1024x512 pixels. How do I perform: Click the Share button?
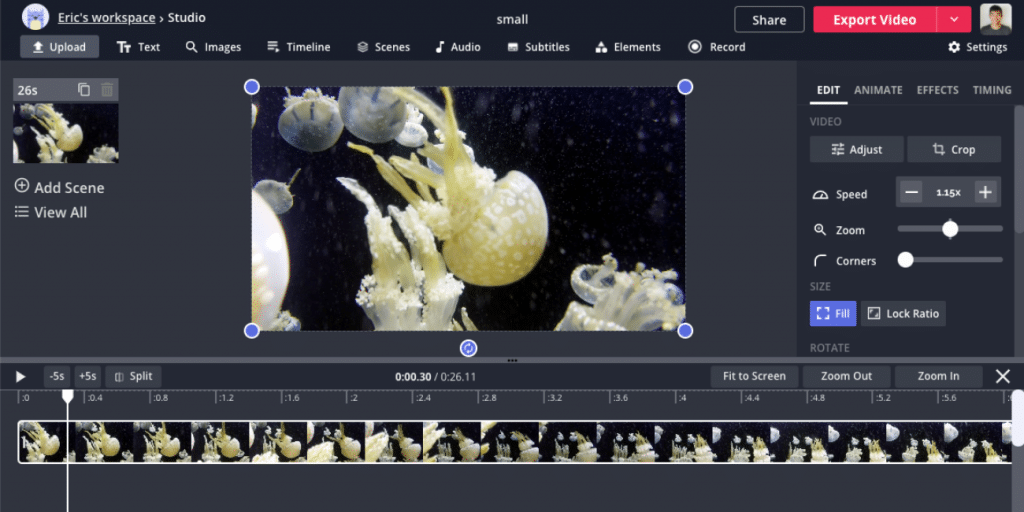click(x=769, y=20)
